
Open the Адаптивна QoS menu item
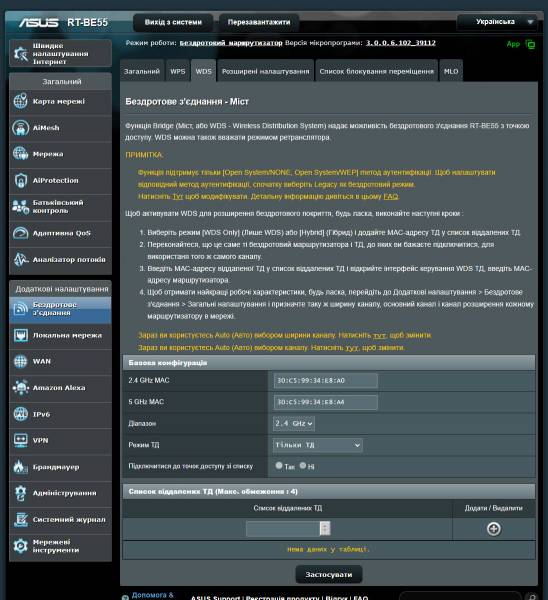[x=60, y=233]
